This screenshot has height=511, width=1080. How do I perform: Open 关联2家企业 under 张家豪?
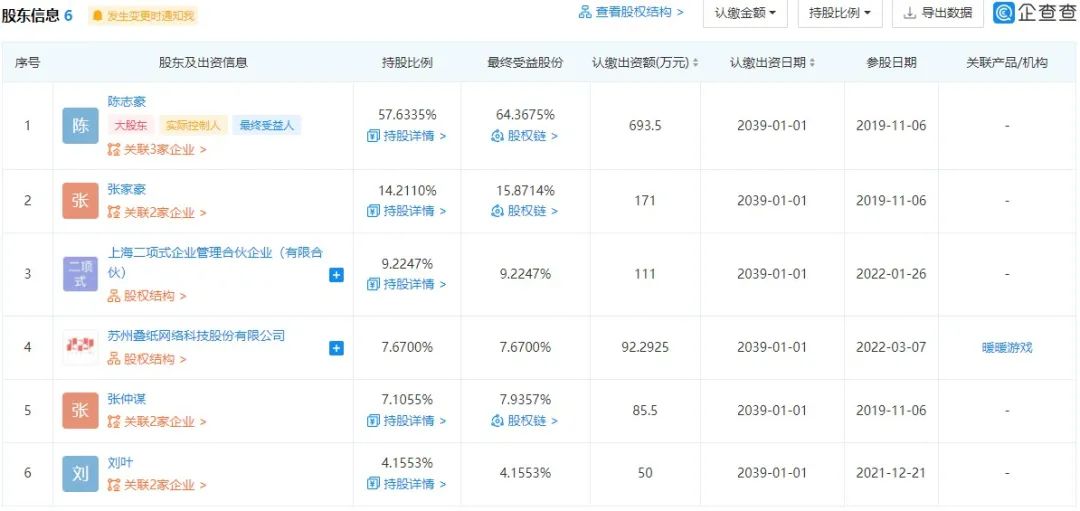157,213
